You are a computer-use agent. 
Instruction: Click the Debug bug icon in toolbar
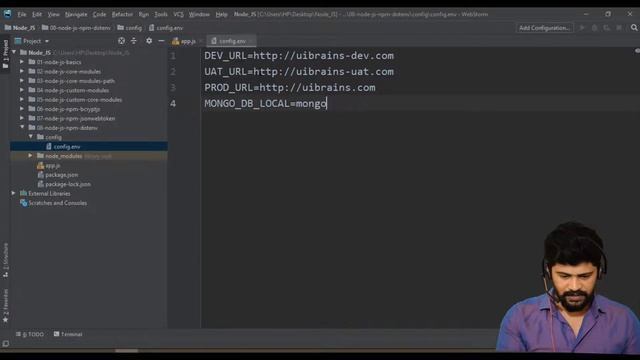pyautogui.click(x=595, y=28)
